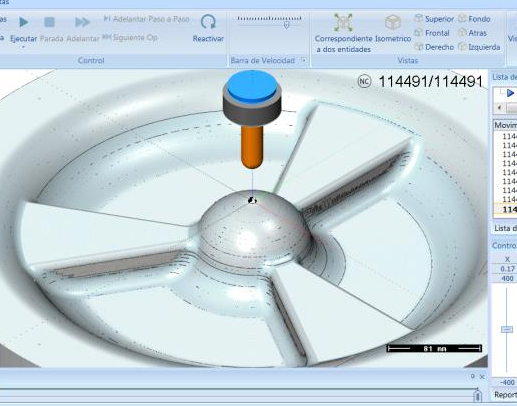Click the Ejecutar play icon

point(24,22)
